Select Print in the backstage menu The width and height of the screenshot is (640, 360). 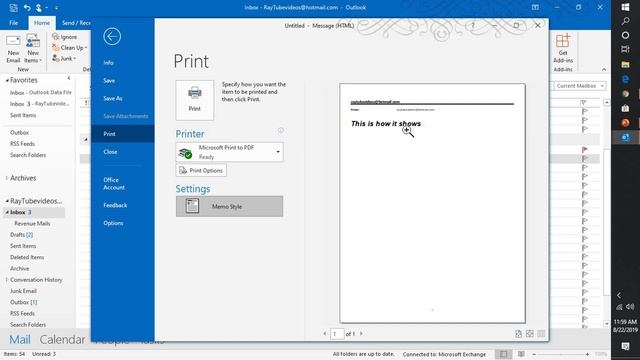122,134
